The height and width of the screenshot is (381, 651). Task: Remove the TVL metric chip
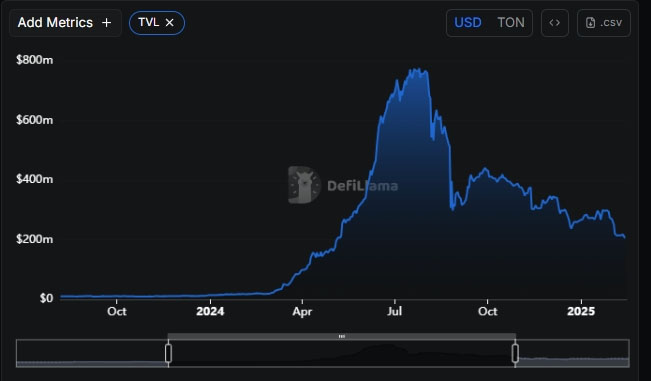pos(169,23)
